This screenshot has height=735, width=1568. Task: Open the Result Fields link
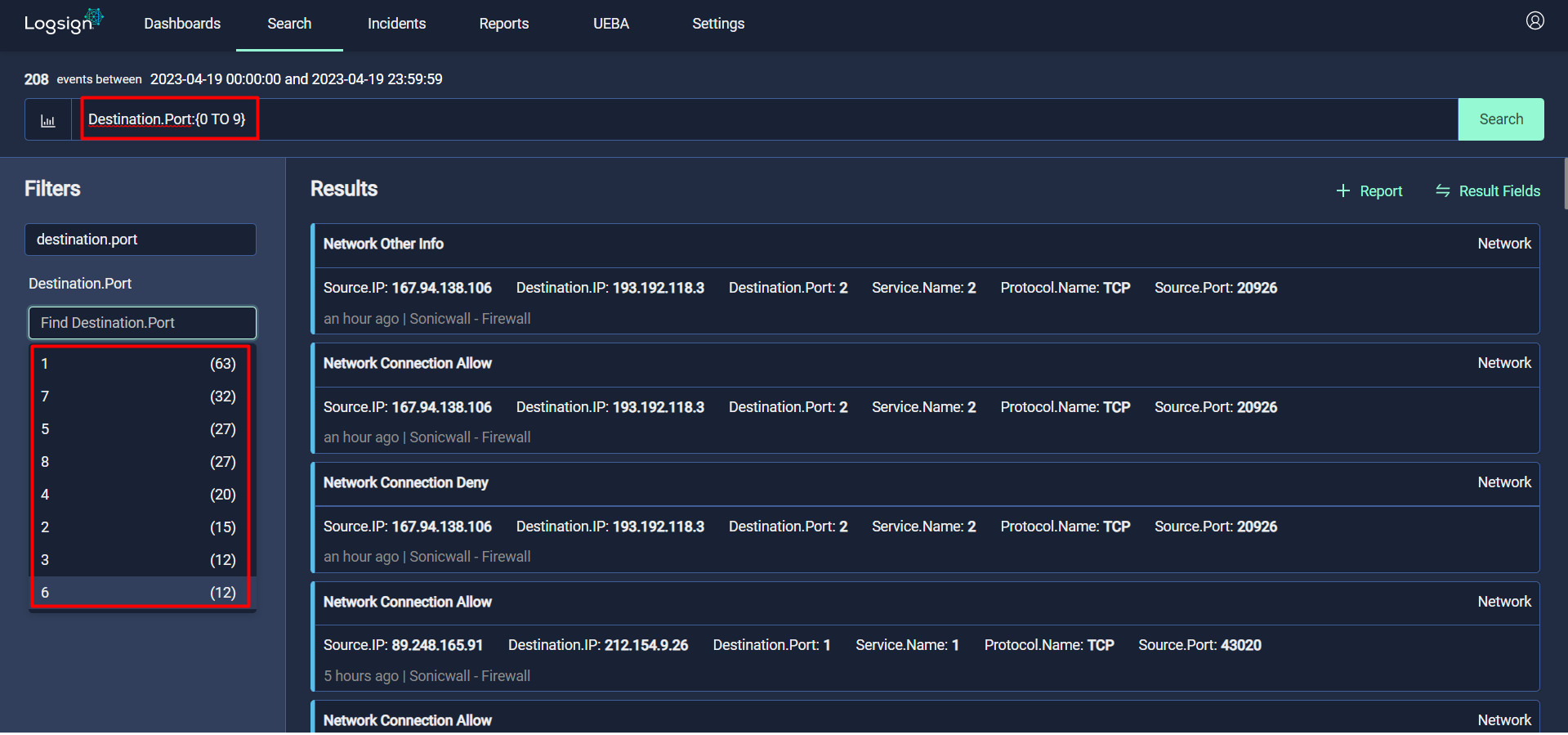click(x=1499, y=191)
